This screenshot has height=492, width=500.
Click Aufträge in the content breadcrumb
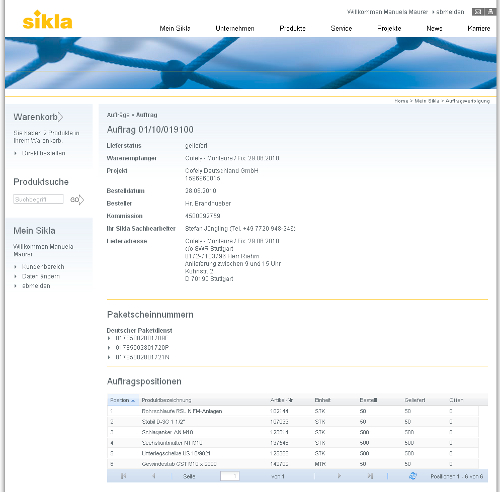pyautogui.click(x=118, y=115)
